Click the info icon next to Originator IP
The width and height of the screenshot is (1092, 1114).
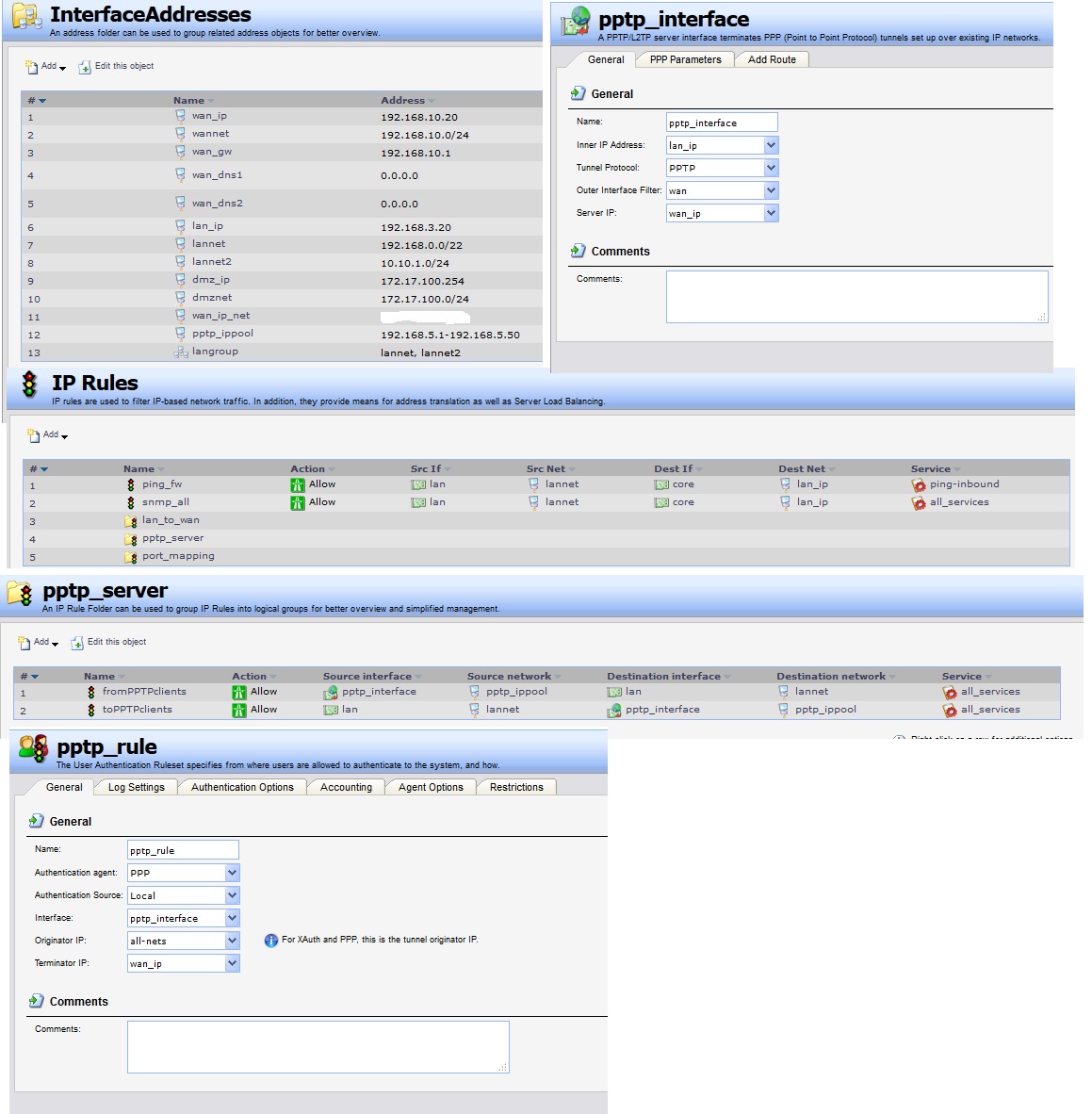coord(270,941)
